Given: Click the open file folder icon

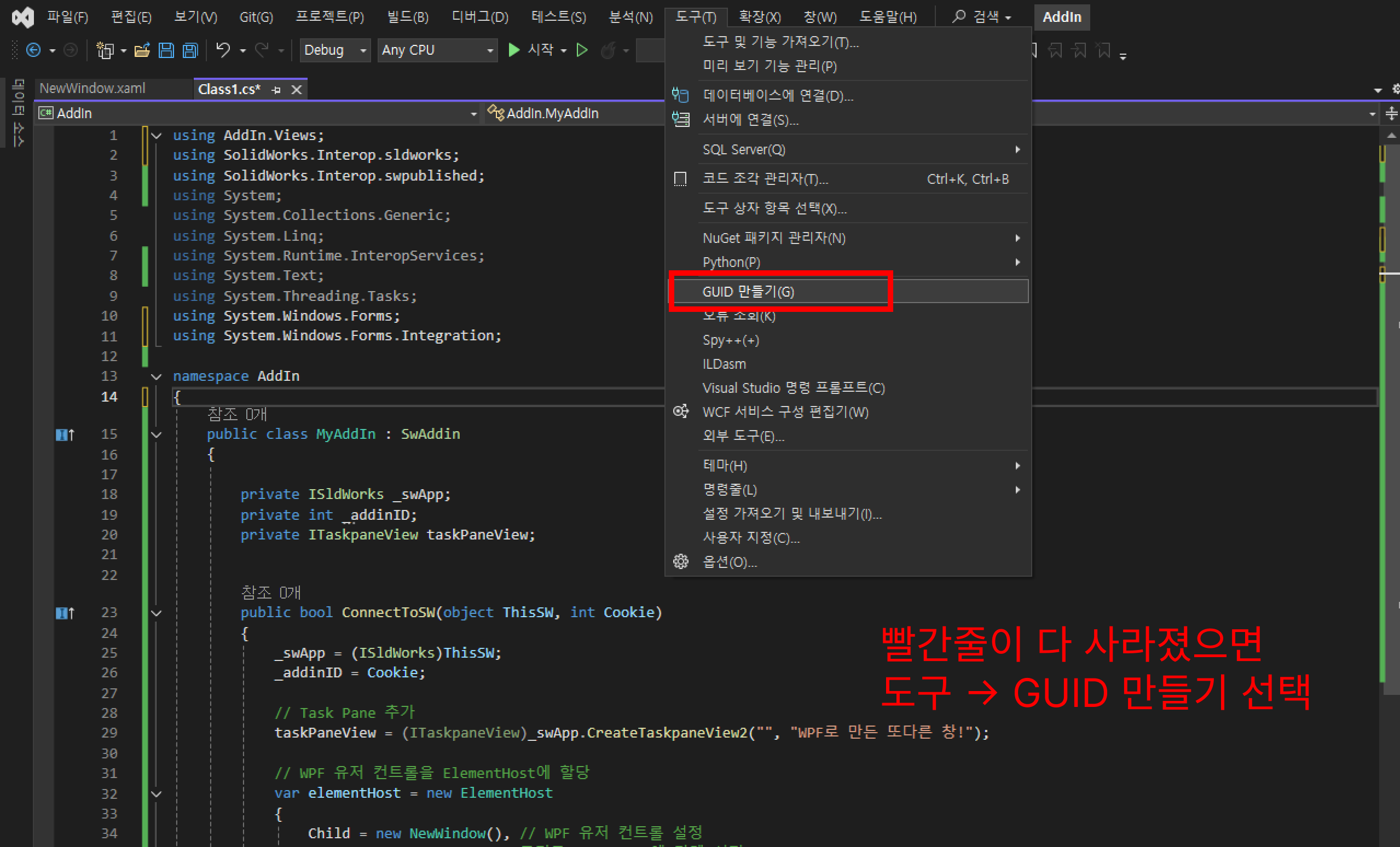Looking at the screenshot, I should 142,50.
